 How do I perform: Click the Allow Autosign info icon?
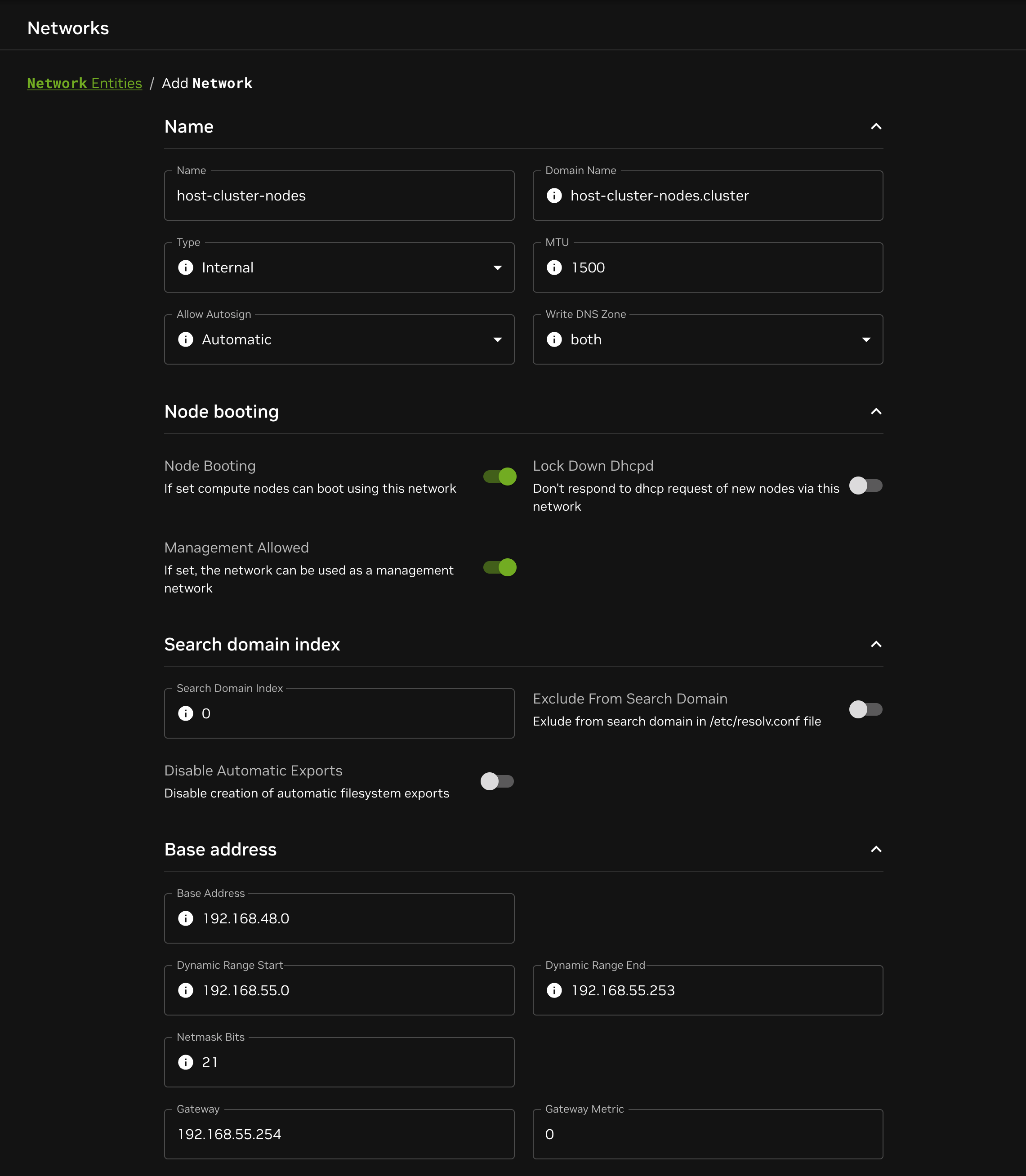point(186,339)
